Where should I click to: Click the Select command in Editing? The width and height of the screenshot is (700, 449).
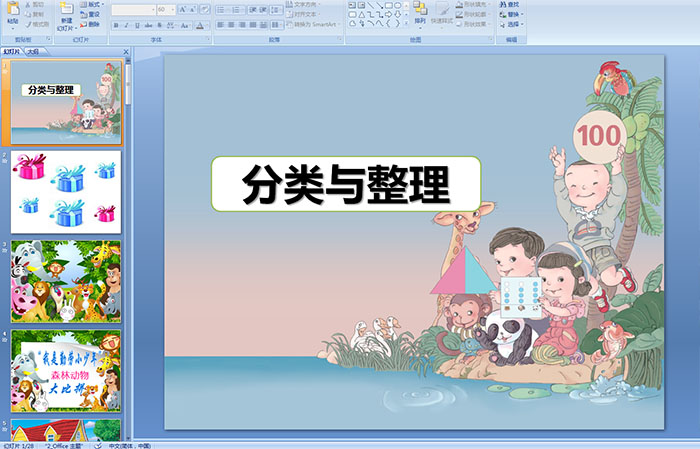pyautogui.click(x=511, y=24)
